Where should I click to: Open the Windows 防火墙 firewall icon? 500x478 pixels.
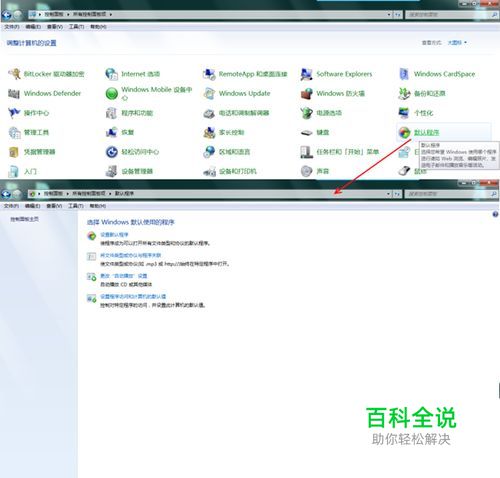coord(306,93)
